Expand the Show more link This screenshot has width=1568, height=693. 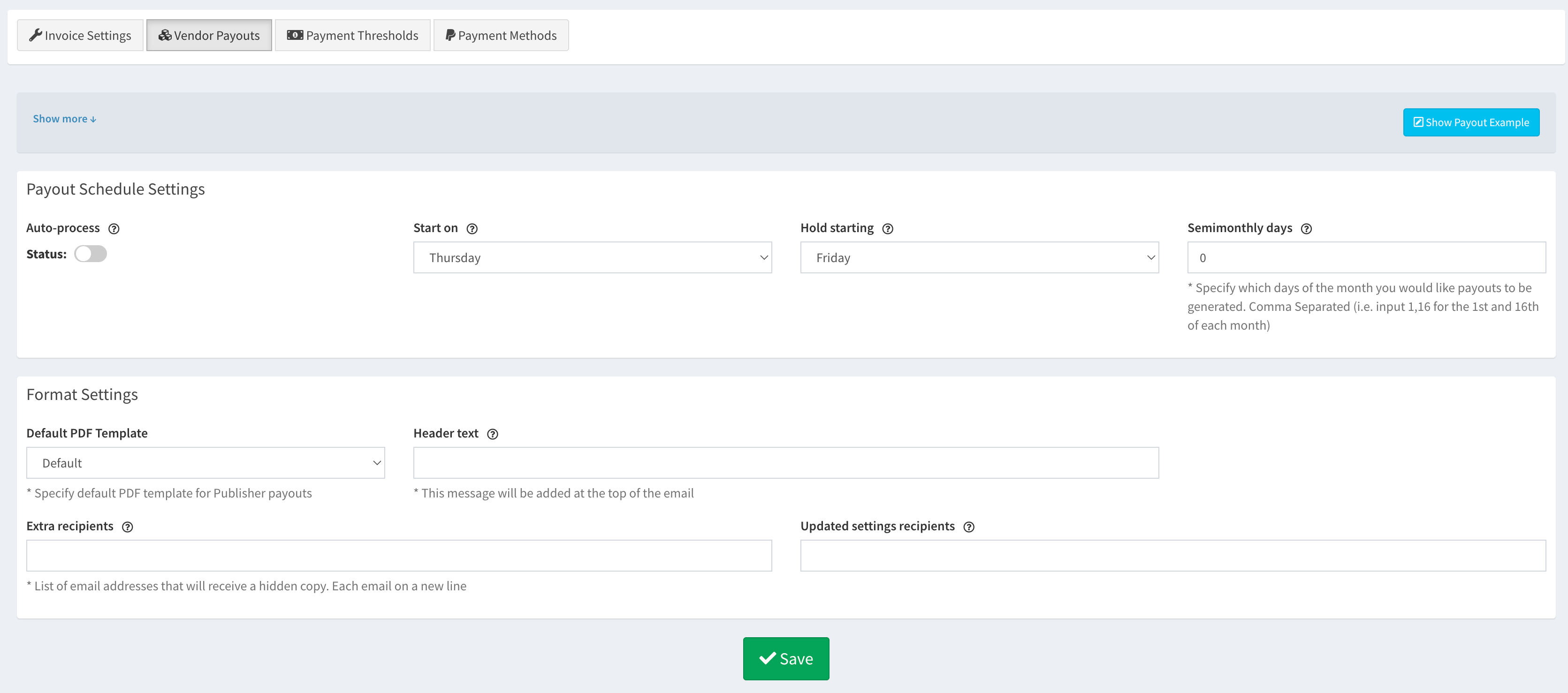coord(64,119)
